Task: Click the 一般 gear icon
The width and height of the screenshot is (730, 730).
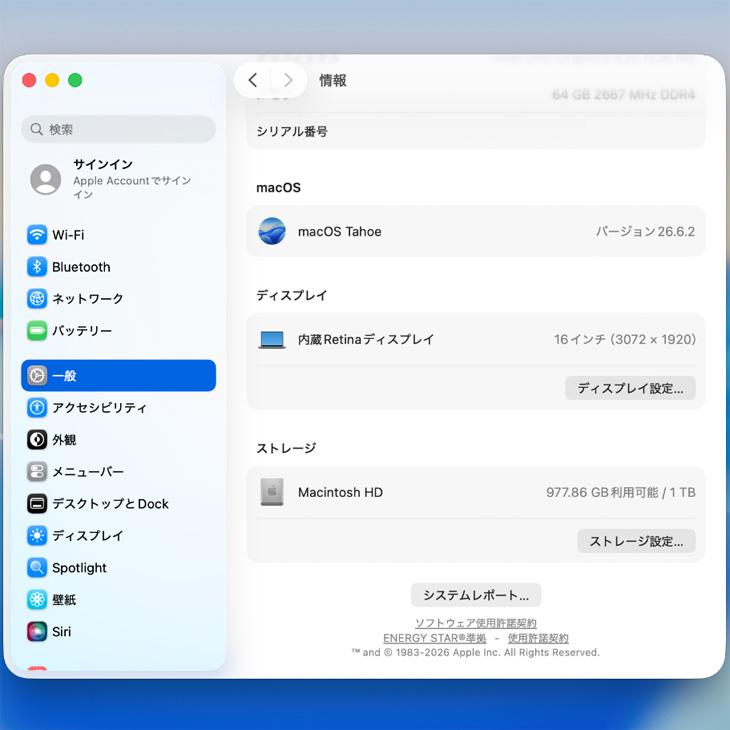Action: (x=37, y=376)
